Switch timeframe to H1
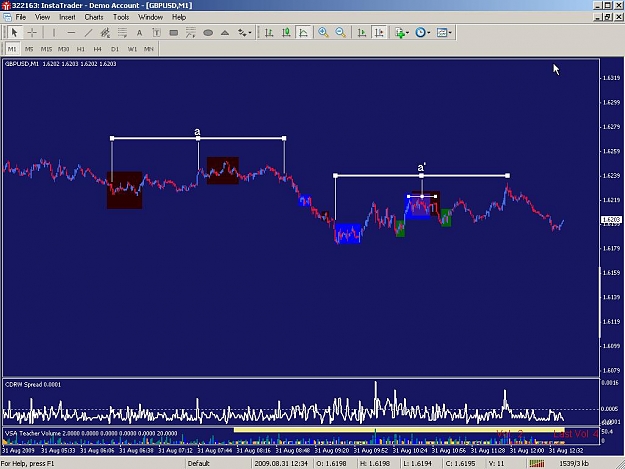The height and width of the screenshot is (469, 625). point(81,49)
